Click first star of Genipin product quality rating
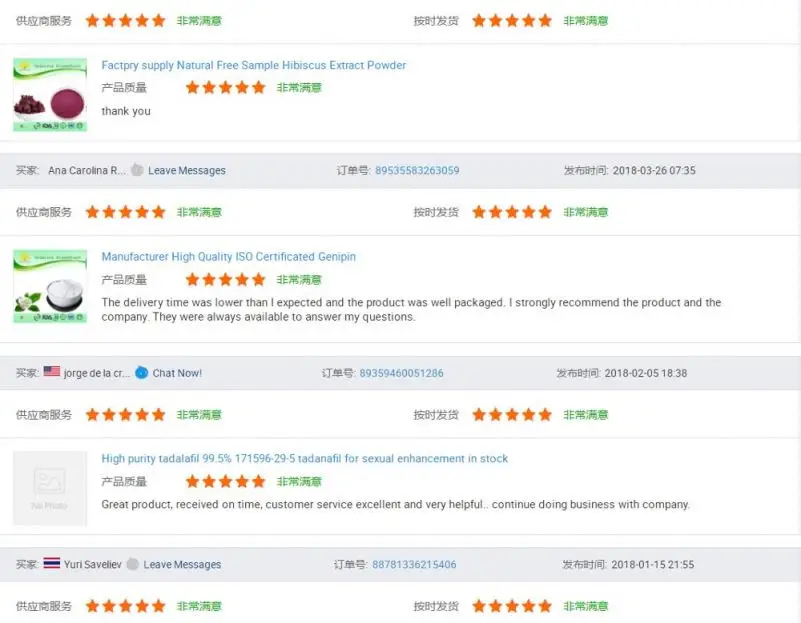The height and width of the screenshot is (623, 801). 193,280
